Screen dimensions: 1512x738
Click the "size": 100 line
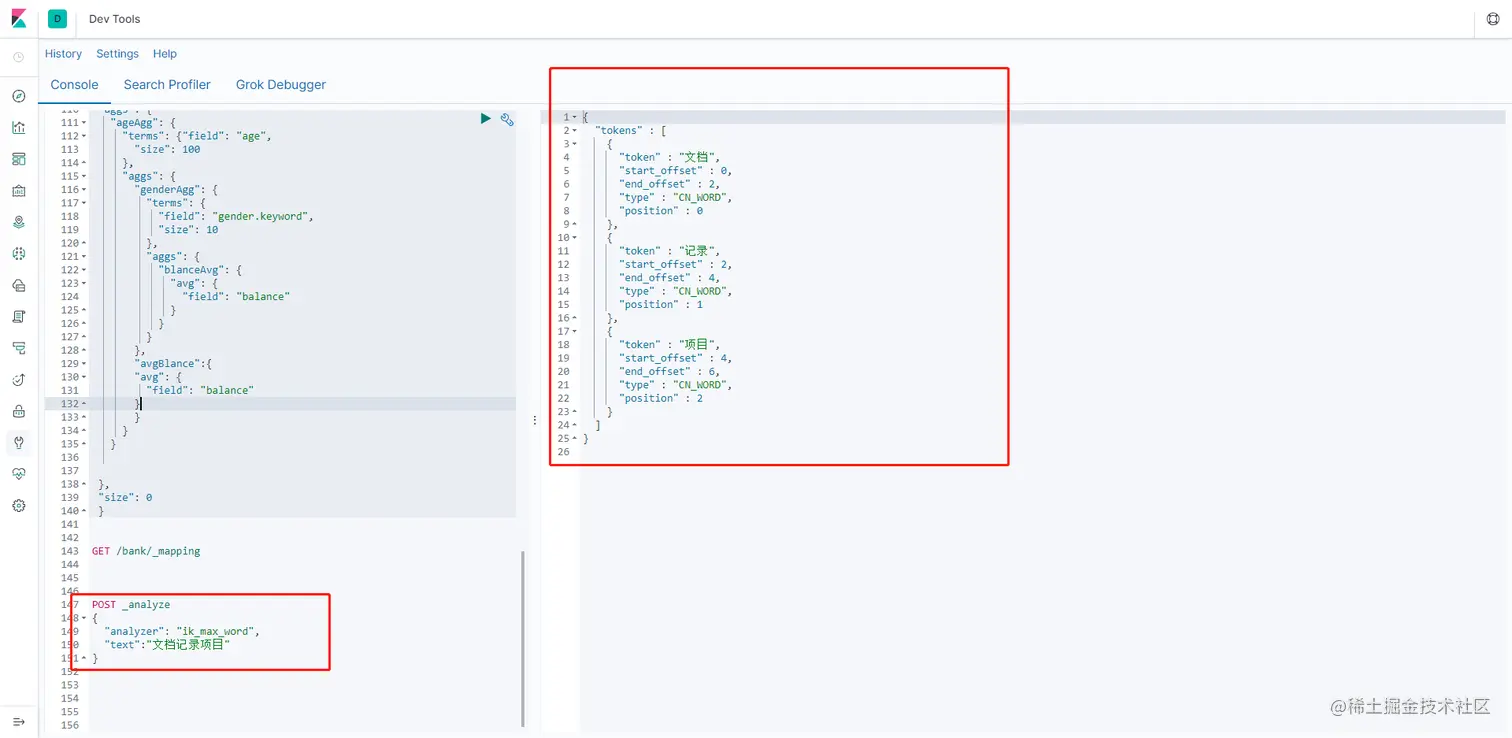click(167, 149)
